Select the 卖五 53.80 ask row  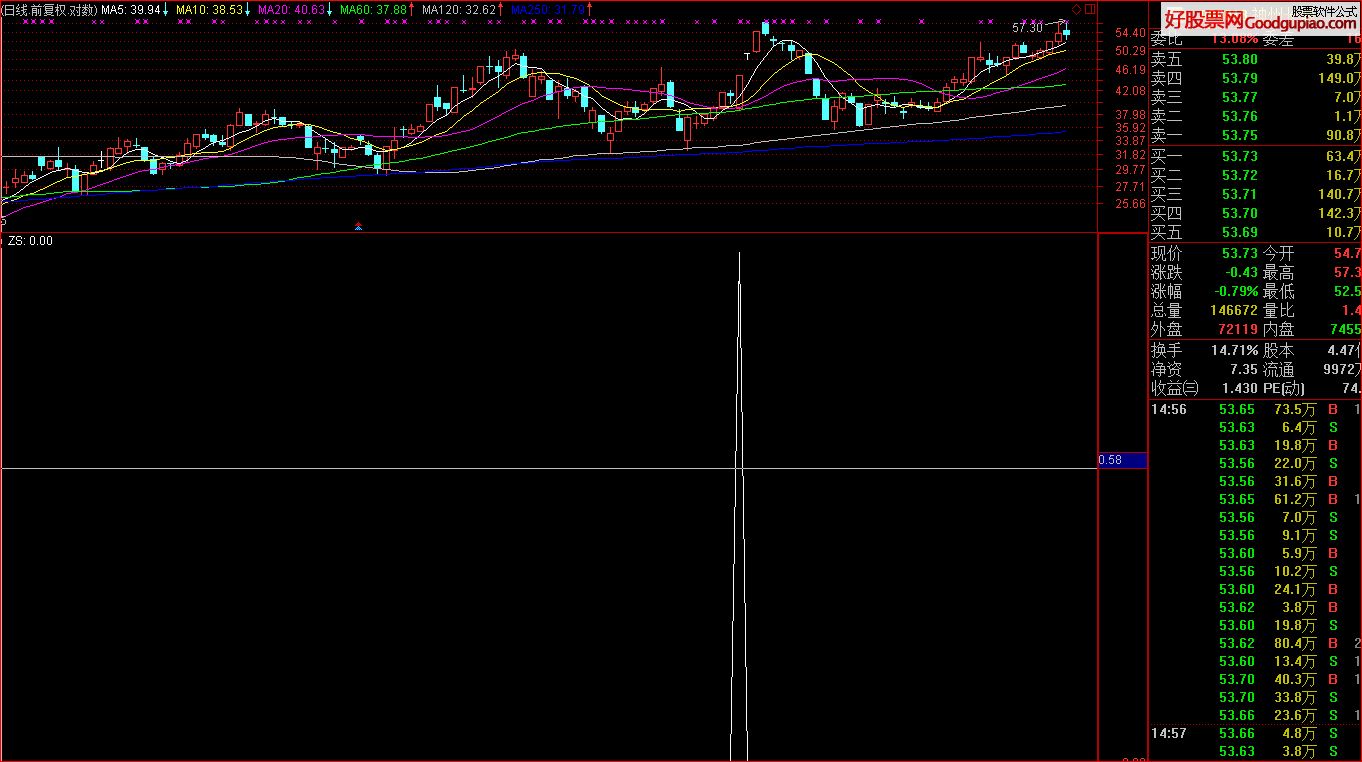coord(1255,60)
